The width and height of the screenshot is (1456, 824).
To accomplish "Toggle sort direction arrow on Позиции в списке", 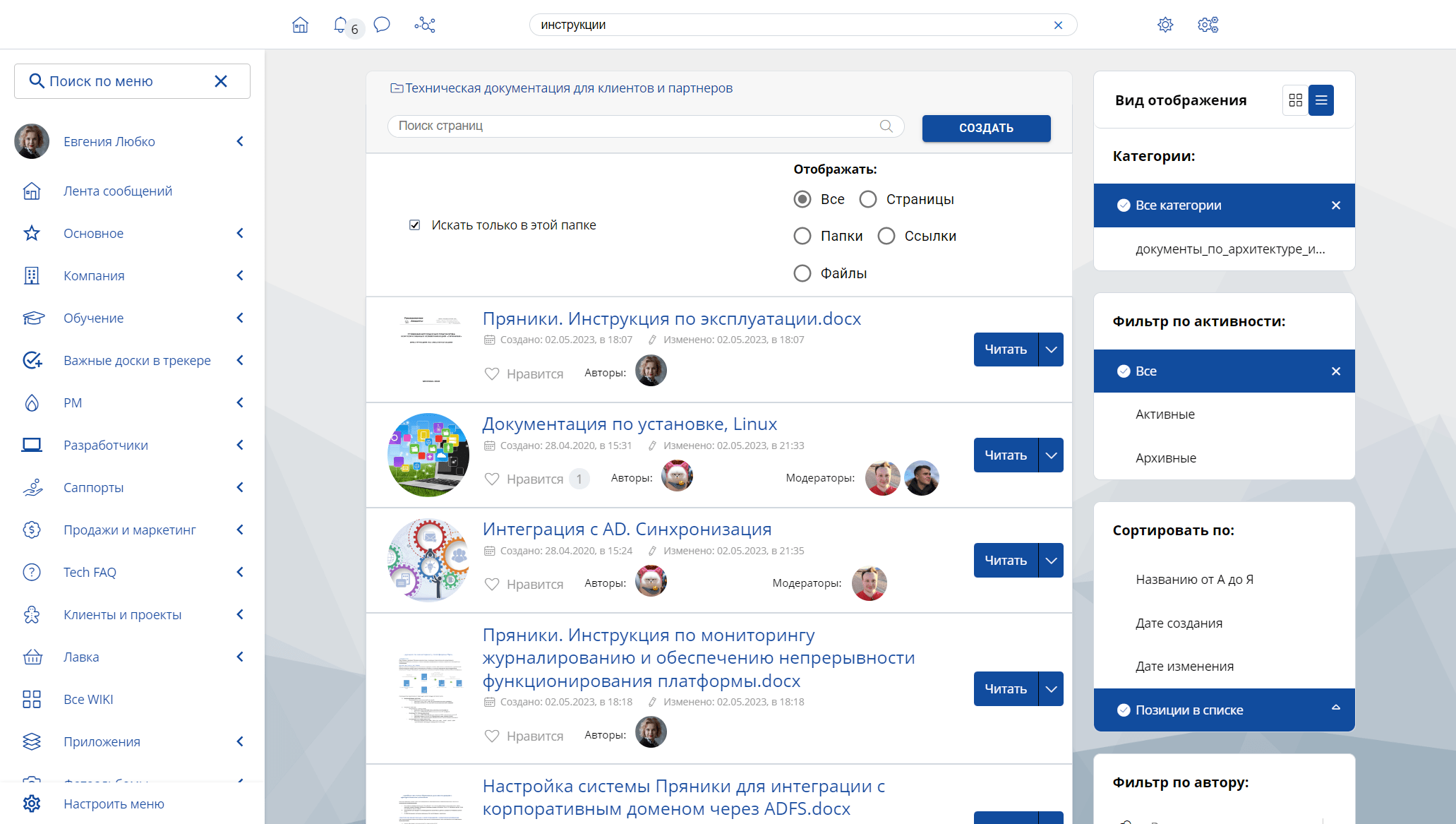I will coord(1335,707).
